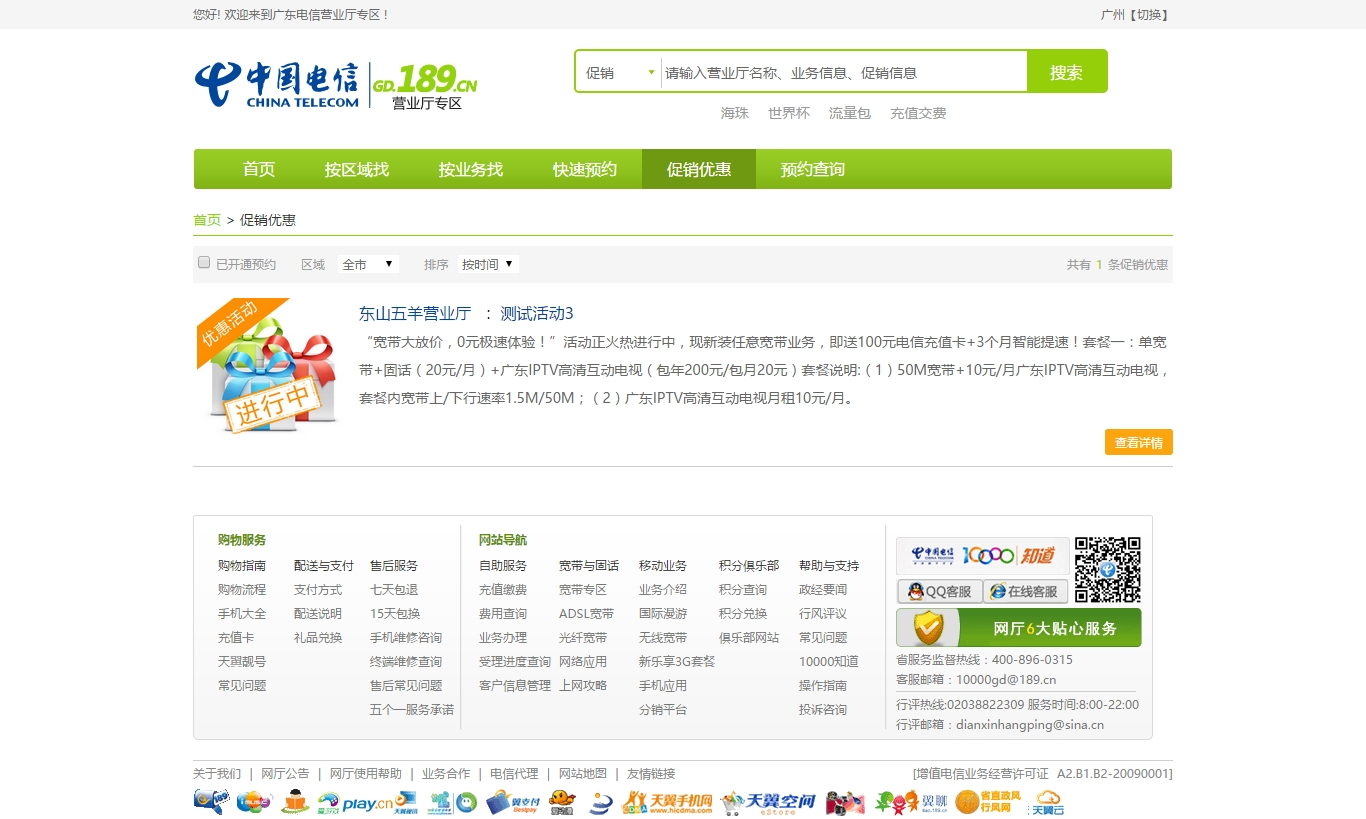Open 网厅6大贴心服务 shield banner
This screenshot has height=819, width=1366.
[x=1018, y=628]
